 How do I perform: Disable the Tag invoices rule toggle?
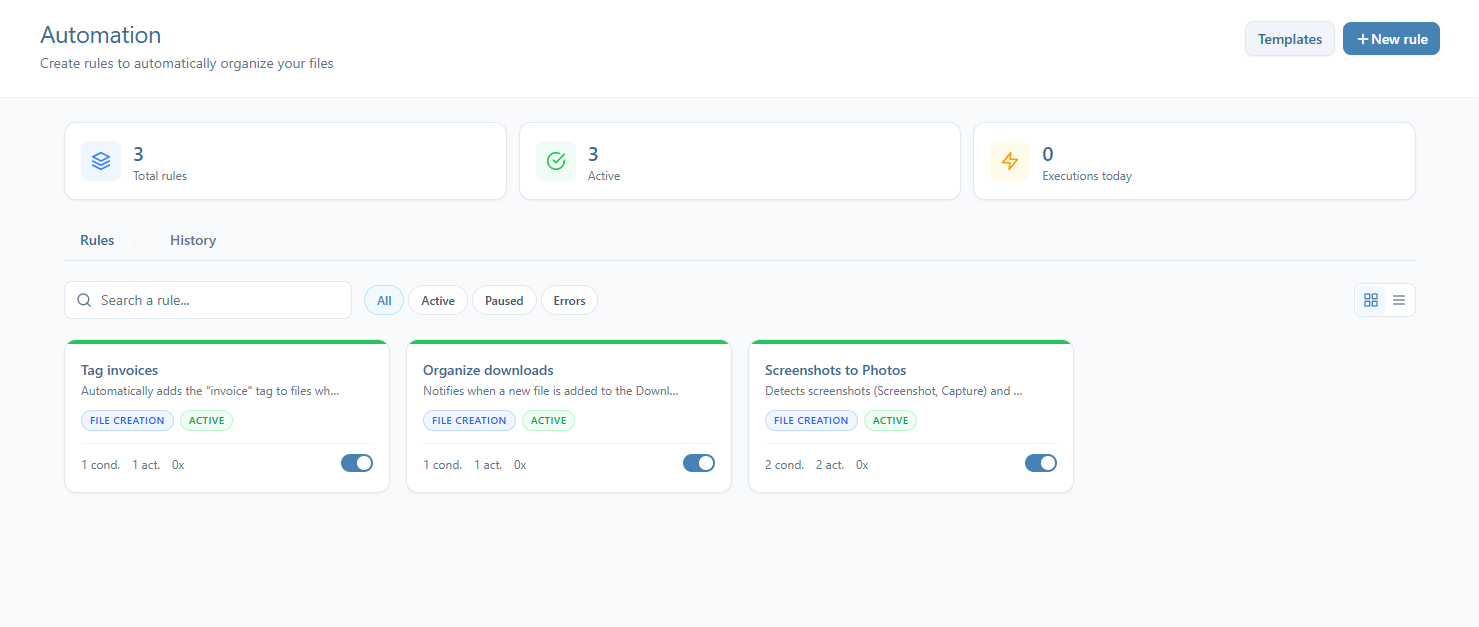pyautogui.click(x=356, y=463)
